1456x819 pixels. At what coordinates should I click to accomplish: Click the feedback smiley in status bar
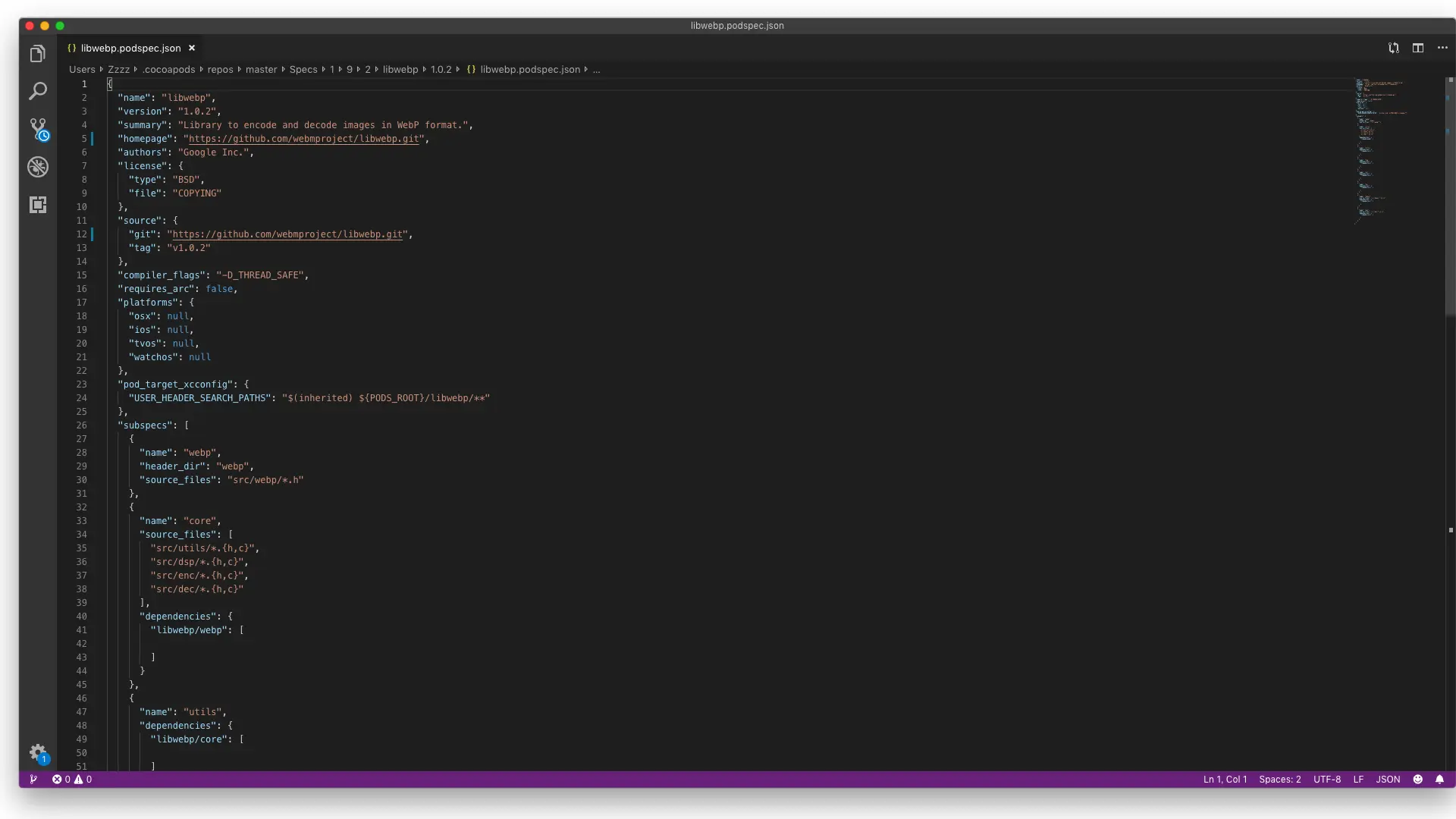click(x=1417, y=779)
